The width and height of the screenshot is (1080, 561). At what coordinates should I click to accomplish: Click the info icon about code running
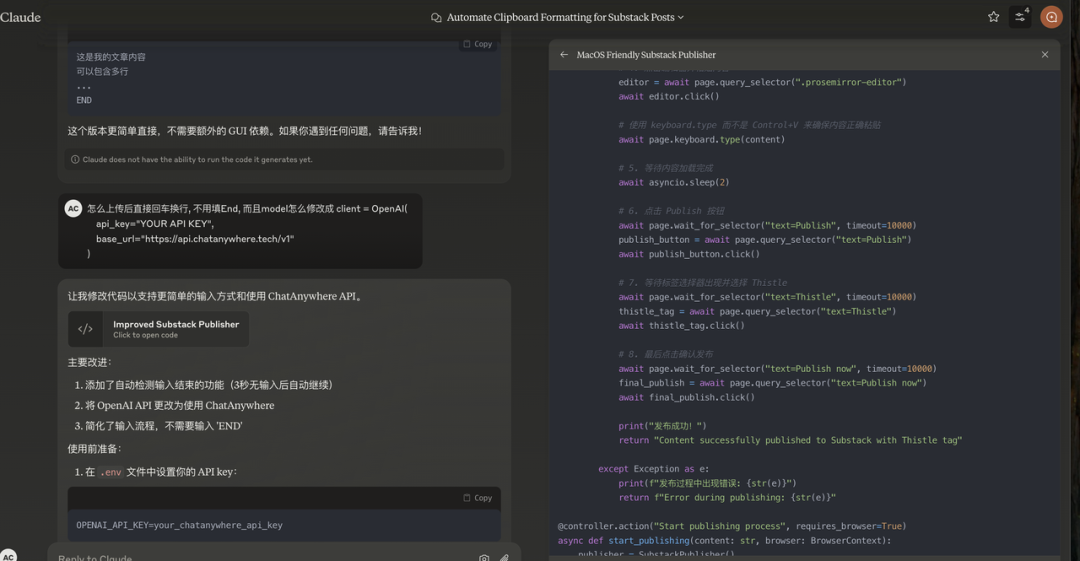[x=75, y=159]
